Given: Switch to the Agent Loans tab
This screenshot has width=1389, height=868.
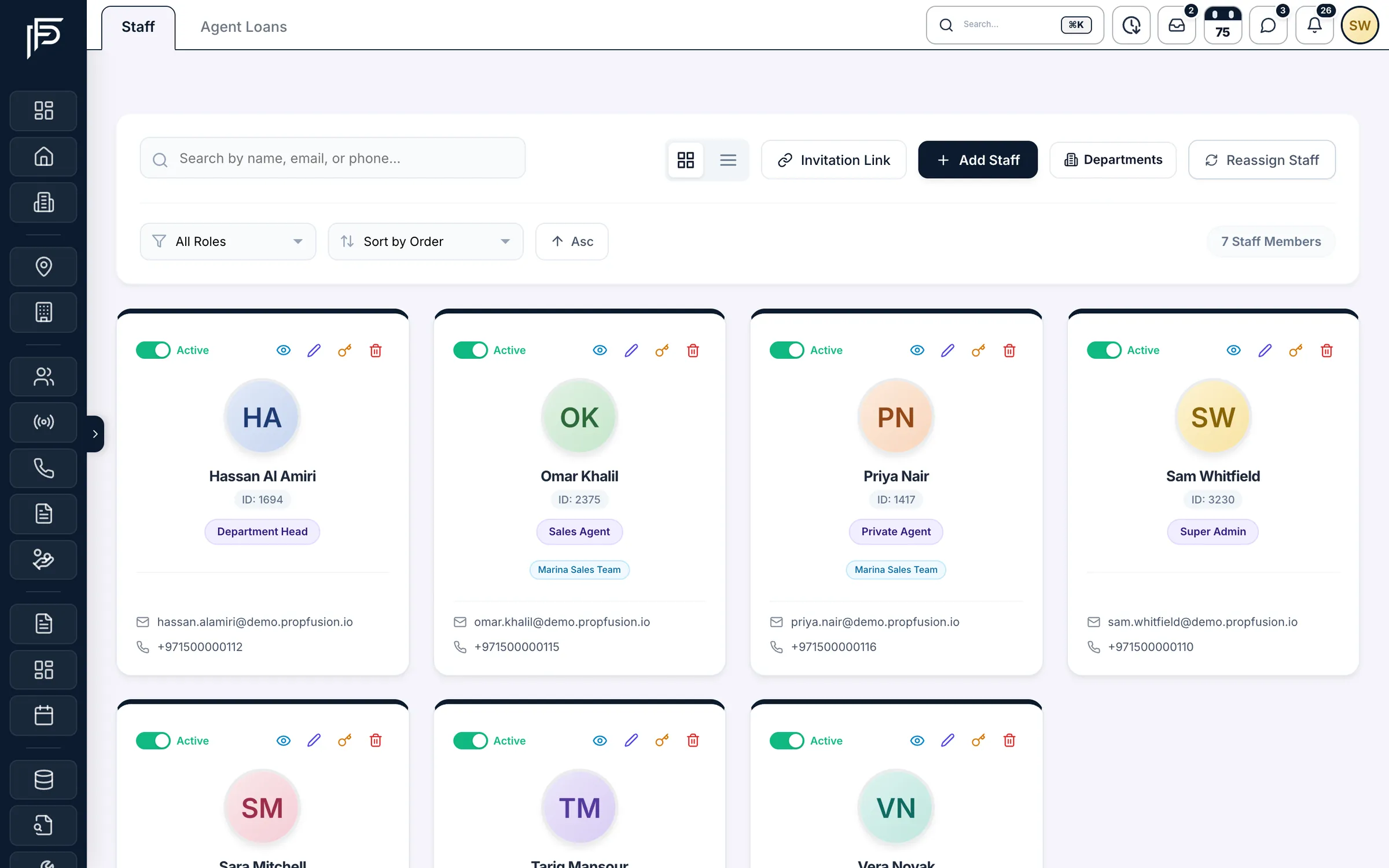Looking at the screenshot, I should (x=244, y=27).
